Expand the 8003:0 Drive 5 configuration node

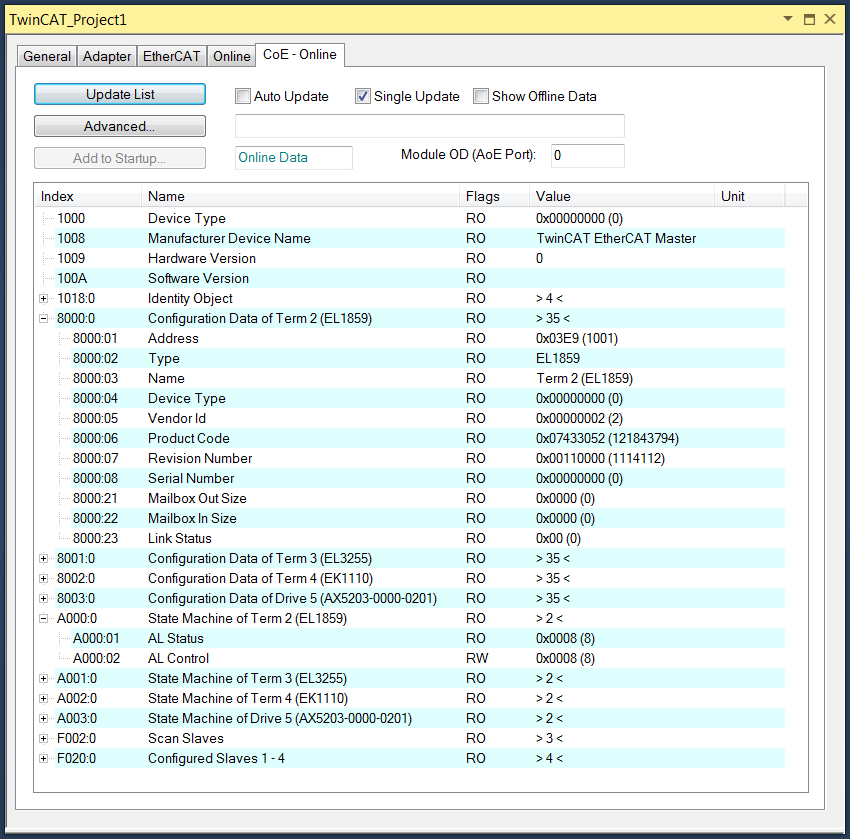pyautogui.click(x=43, y=598)
